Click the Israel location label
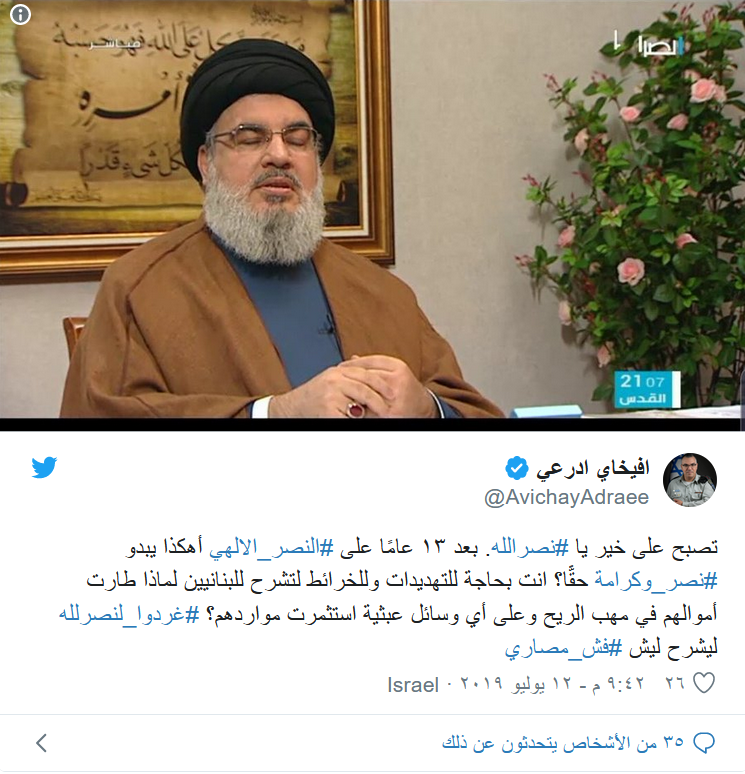 [413, 685]
